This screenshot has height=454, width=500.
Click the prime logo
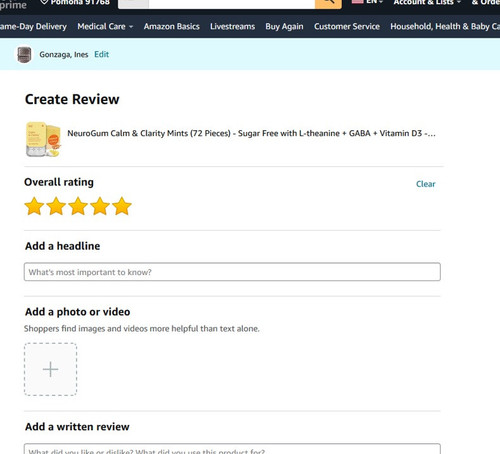coord(13,5)
